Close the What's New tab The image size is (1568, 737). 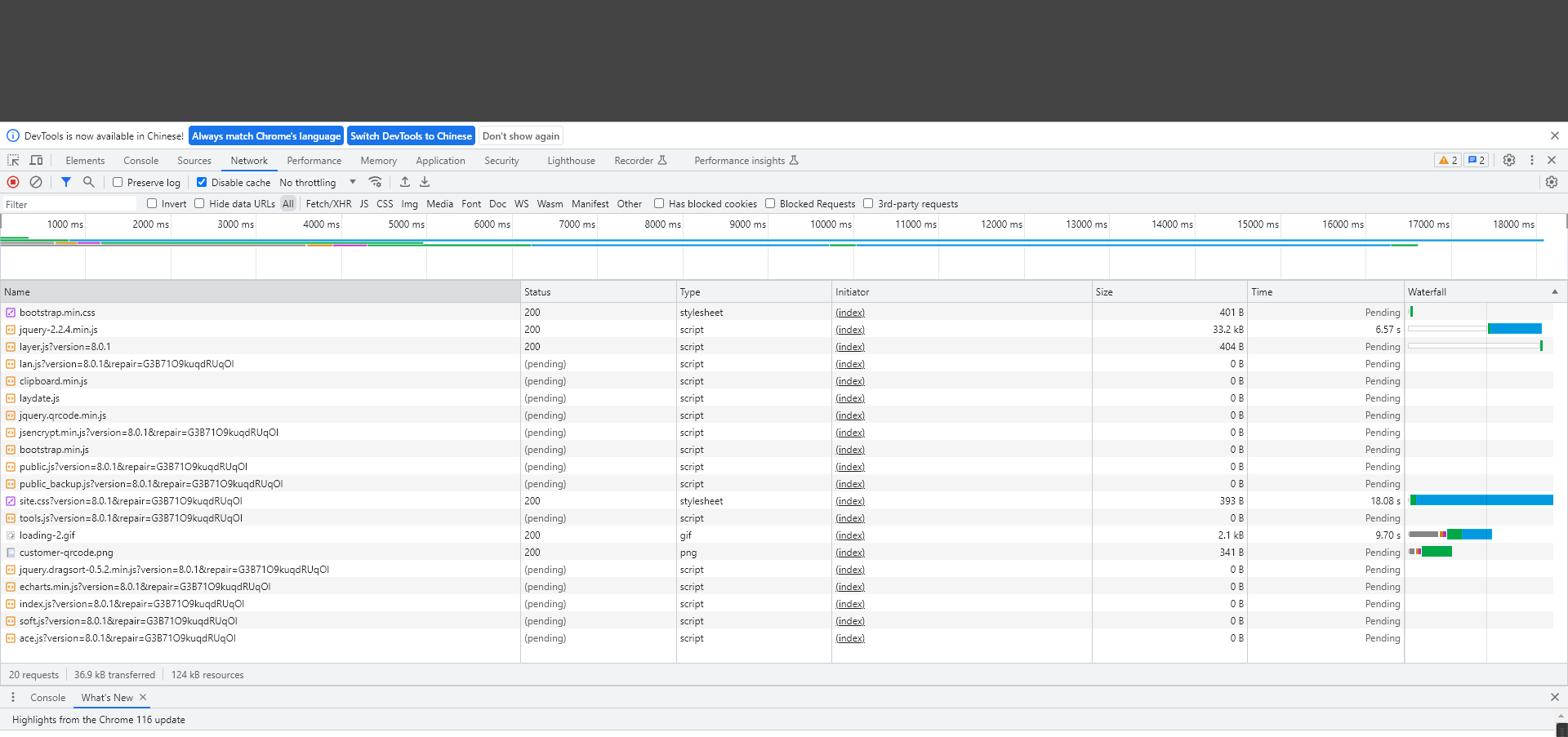pos(143,697)
